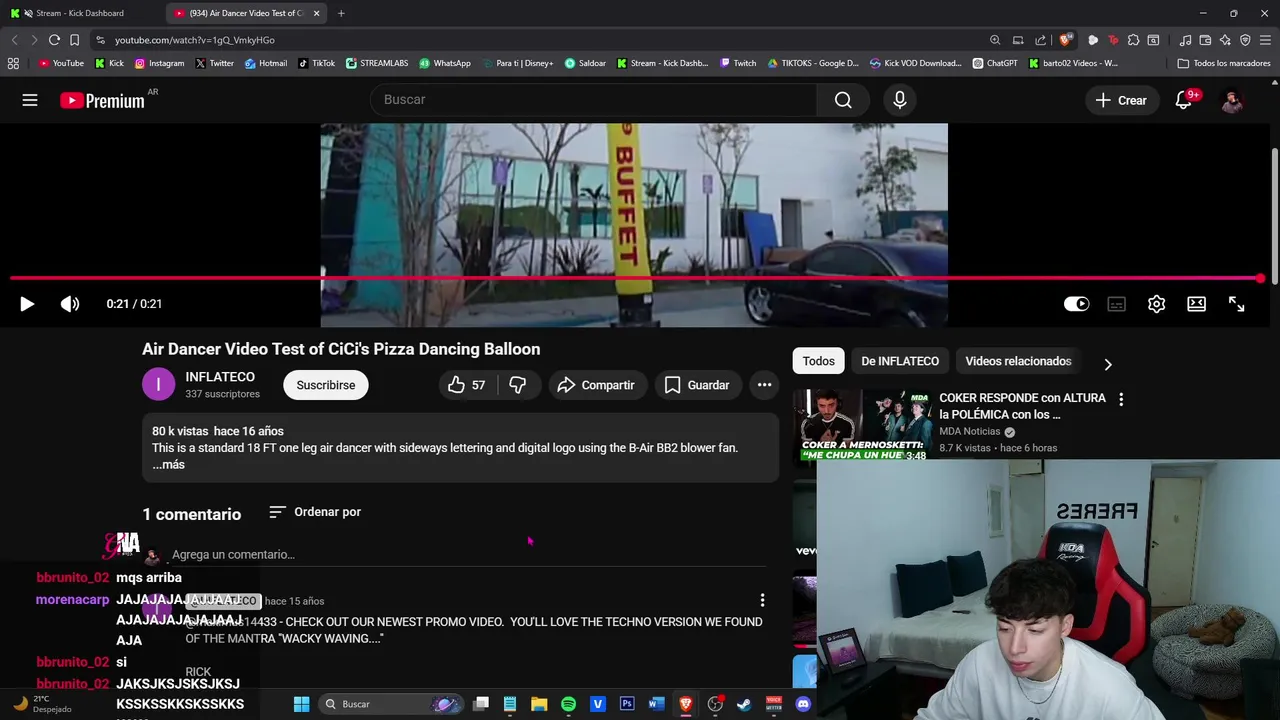Viewport: 1280px width, 720px height.
Task: Open the video player settings gear
Action: pos(1156,304)
